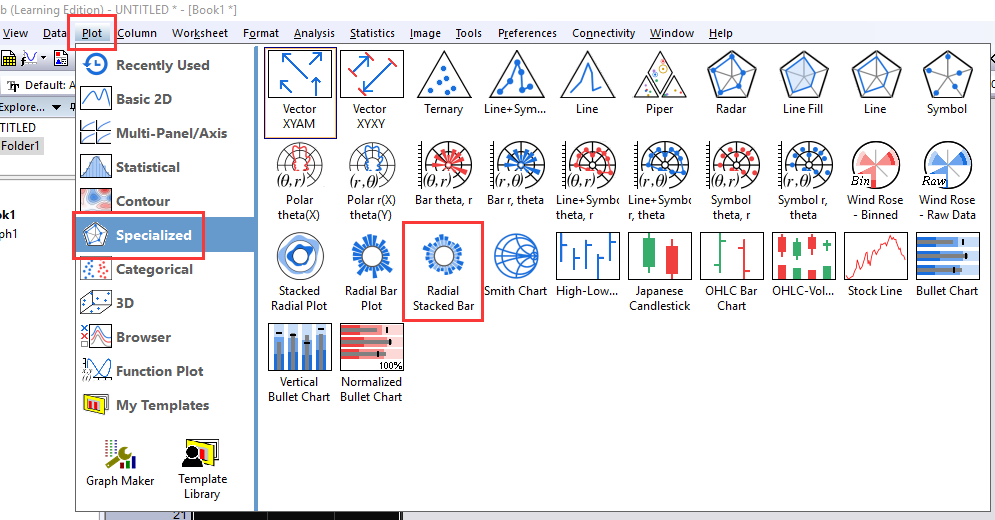Open the Graph Maker tool

tap(120, 463)
